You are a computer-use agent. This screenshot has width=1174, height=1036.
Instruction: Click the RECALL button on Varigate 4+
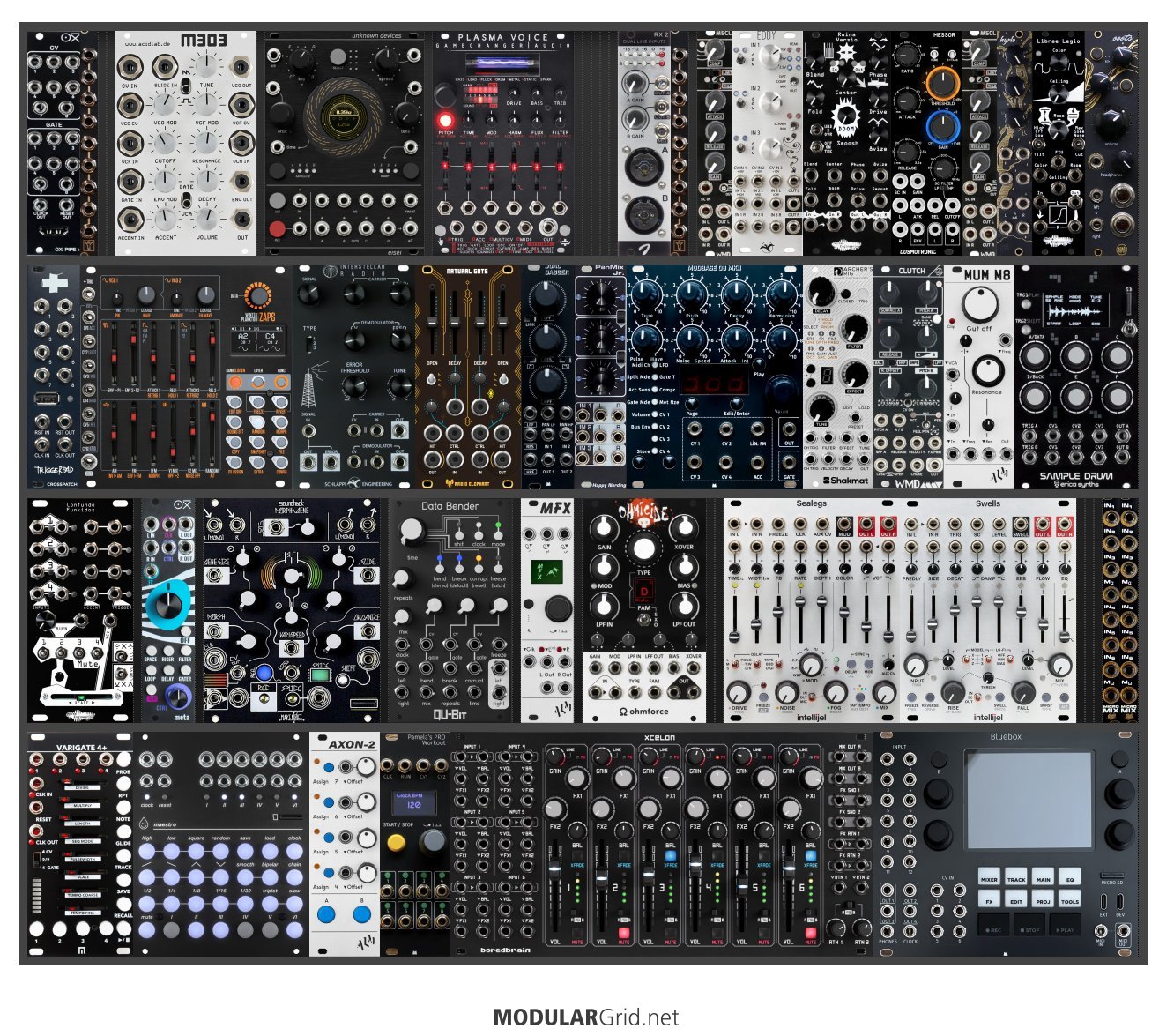123,904
